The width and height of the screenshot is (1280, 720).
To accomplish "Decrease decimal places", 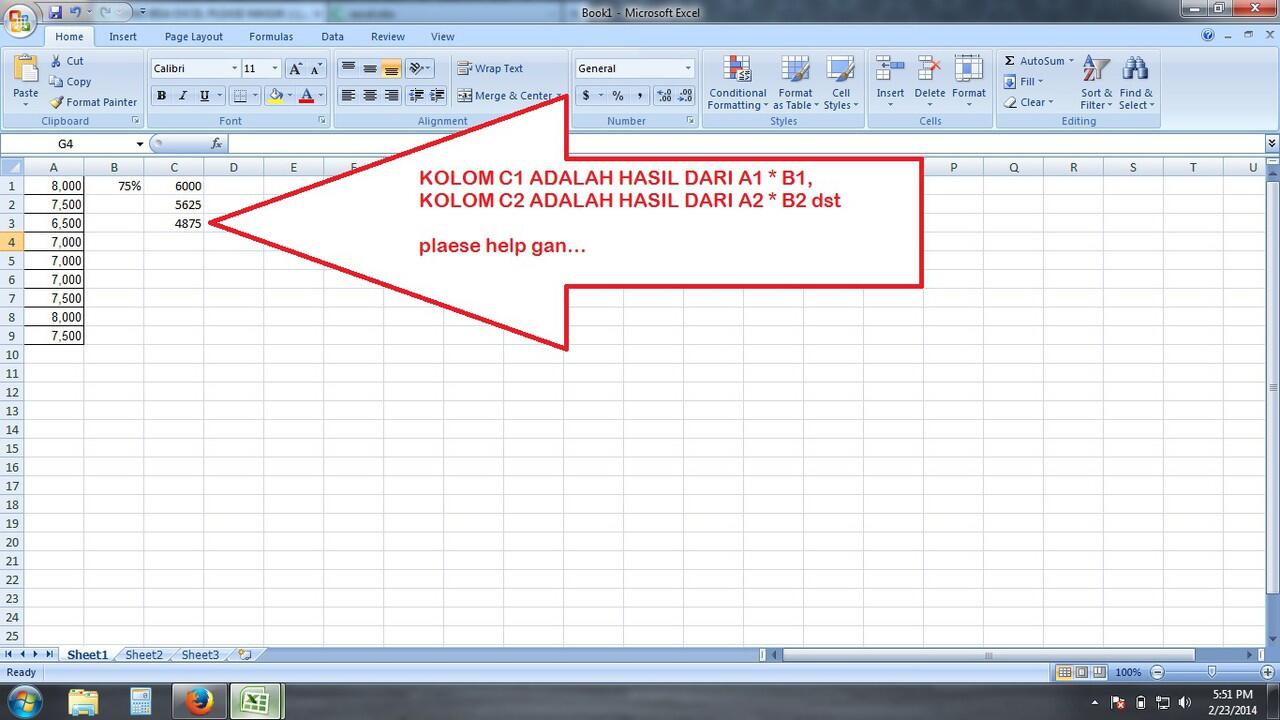I will [685, 96].
